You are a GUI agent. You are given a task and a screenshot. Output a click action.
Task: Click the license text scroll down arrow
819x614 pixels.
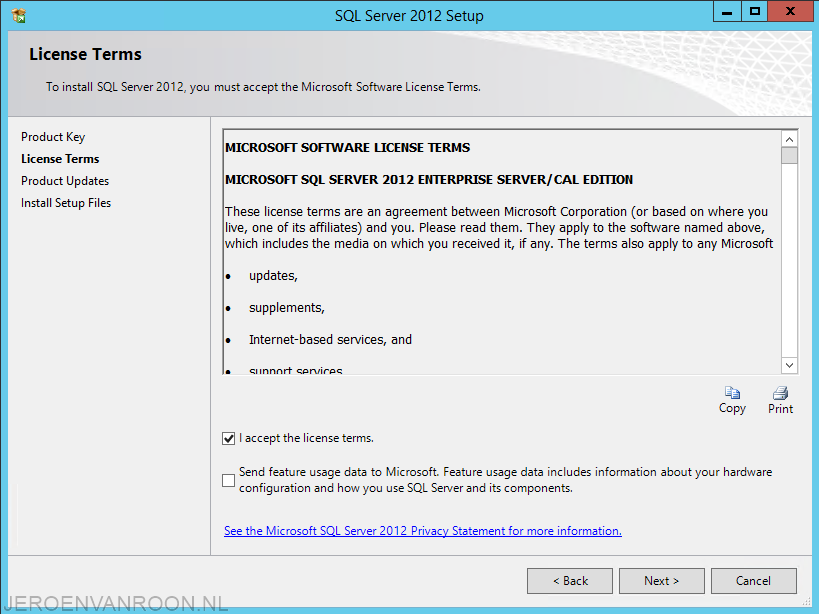click(x=789, y=365)
